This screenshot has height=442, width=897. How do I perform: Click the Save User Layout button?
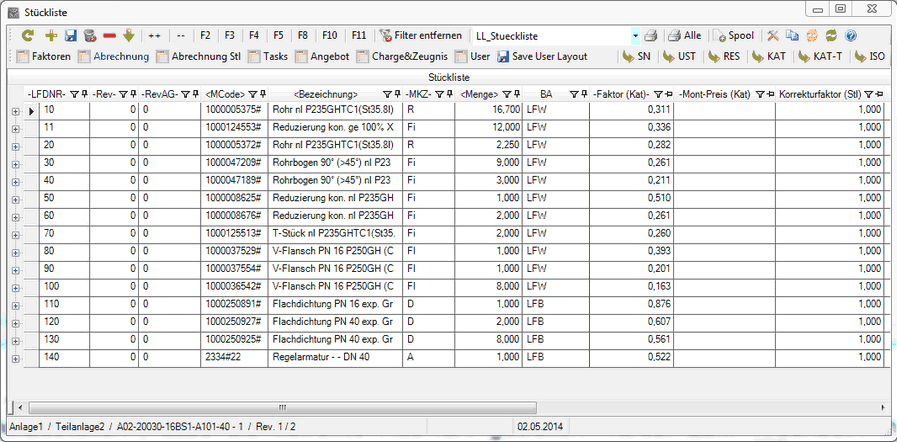(x=542, y=57)
